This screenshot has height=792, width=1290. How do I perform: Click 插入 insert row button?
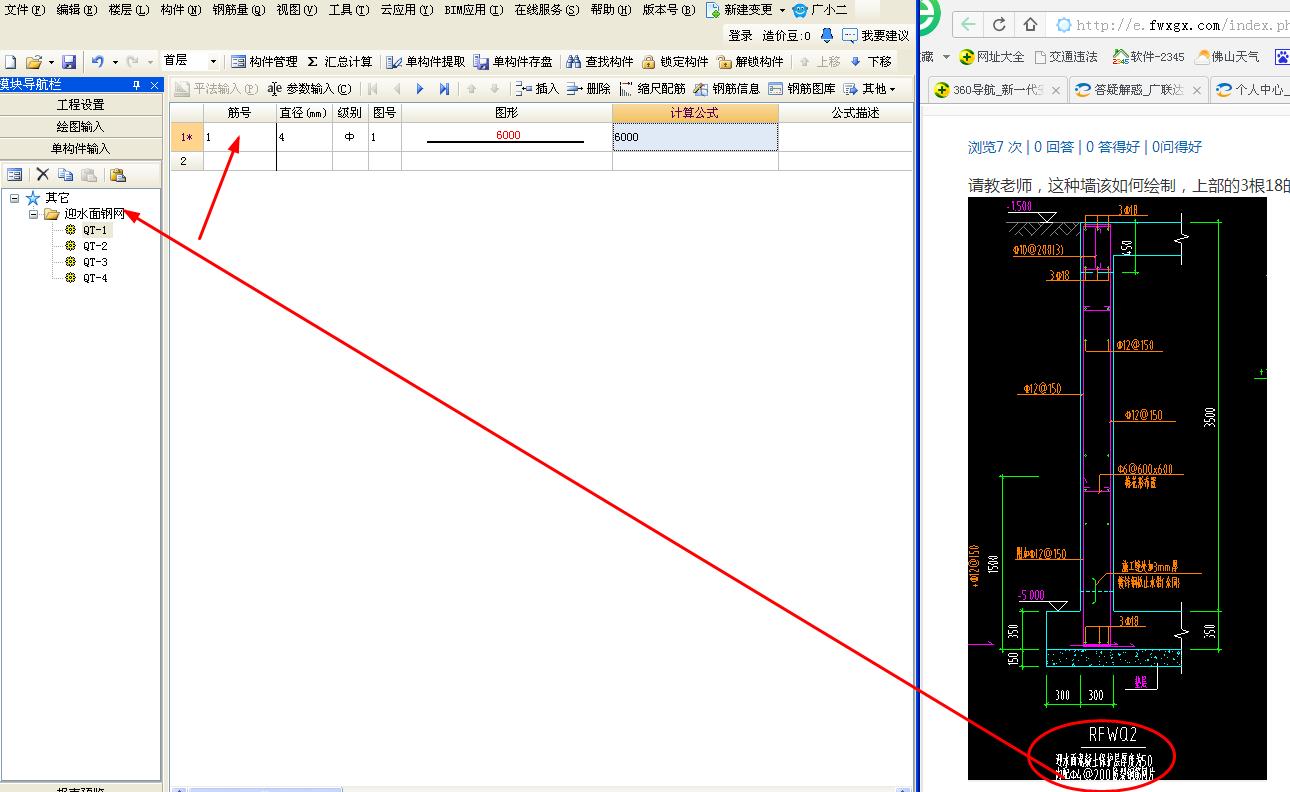point(538,89)
